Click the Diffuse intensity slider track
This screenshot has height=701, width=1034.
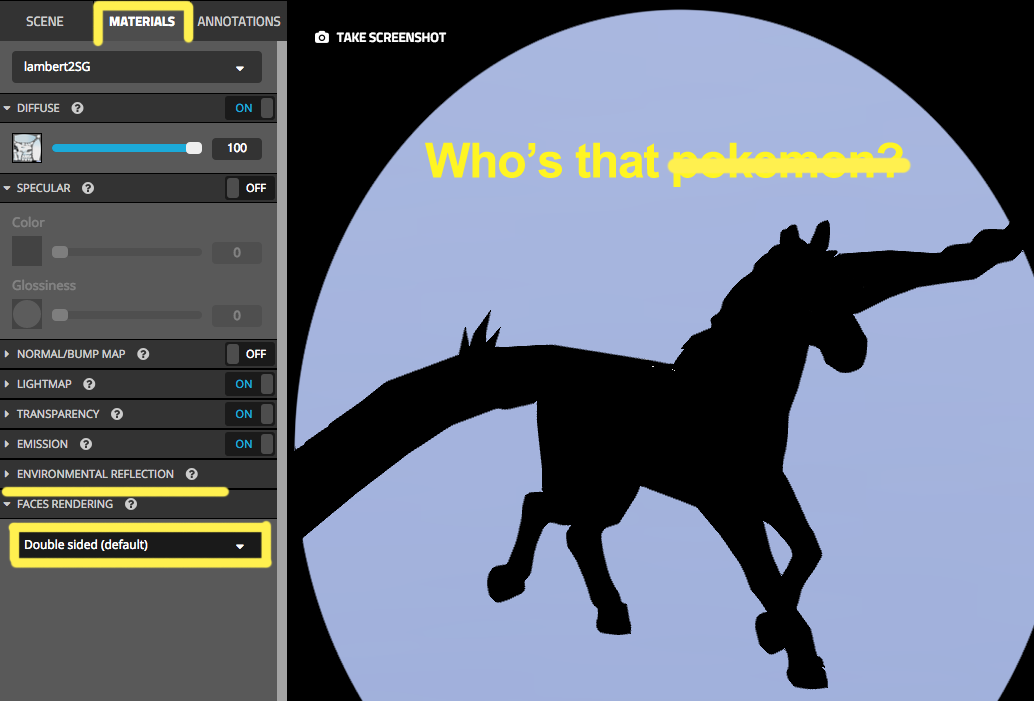[x=120, y=148]
